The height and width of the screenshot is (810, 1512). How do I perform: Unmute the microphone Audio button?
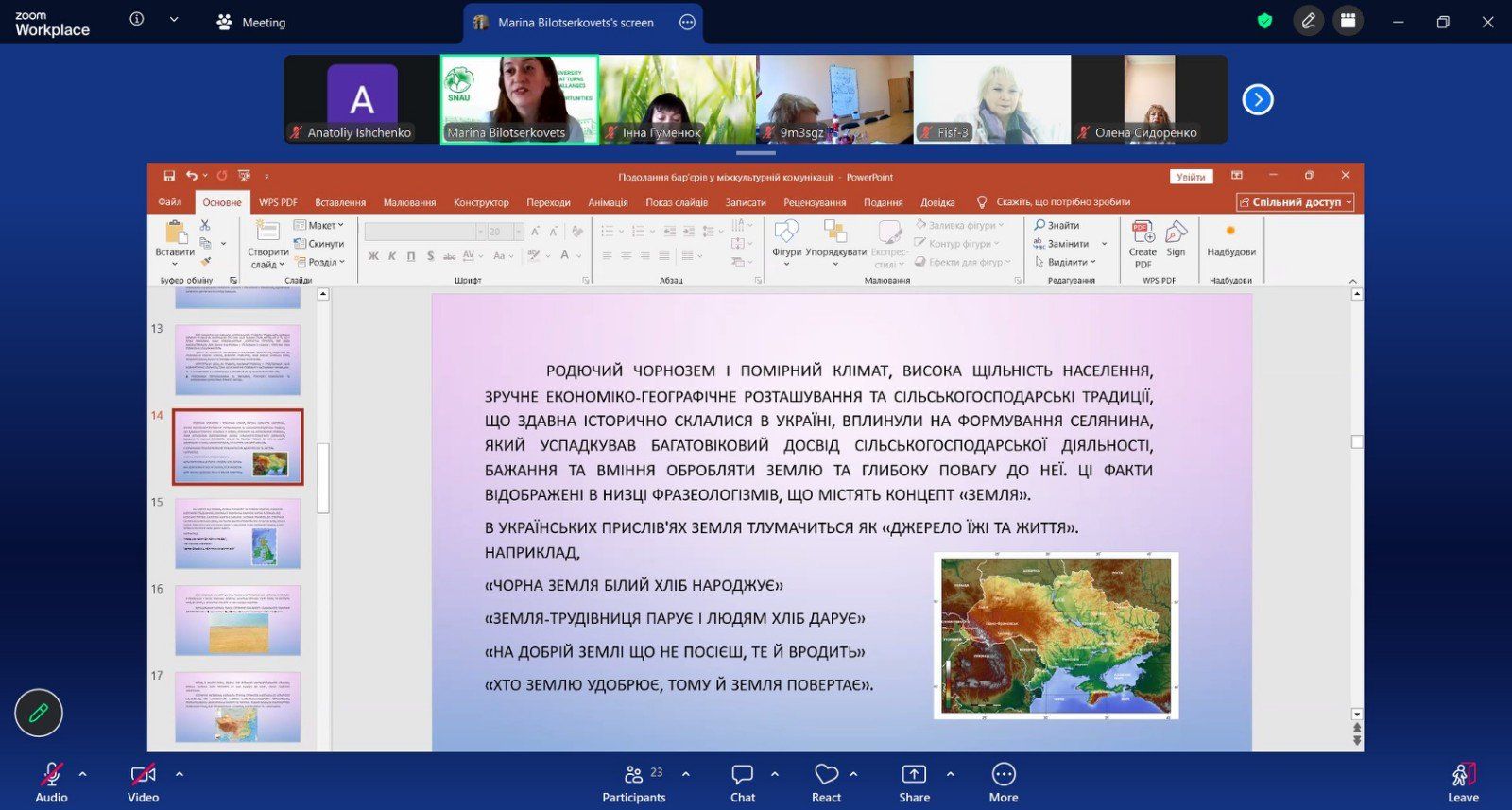click(51, 782)
